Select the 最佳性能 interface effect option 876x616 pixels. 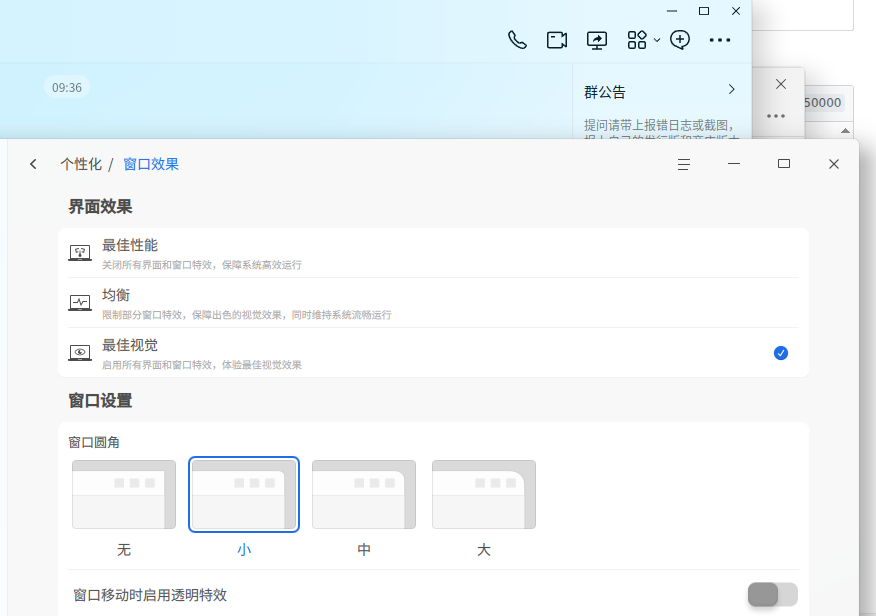[434, 253]
